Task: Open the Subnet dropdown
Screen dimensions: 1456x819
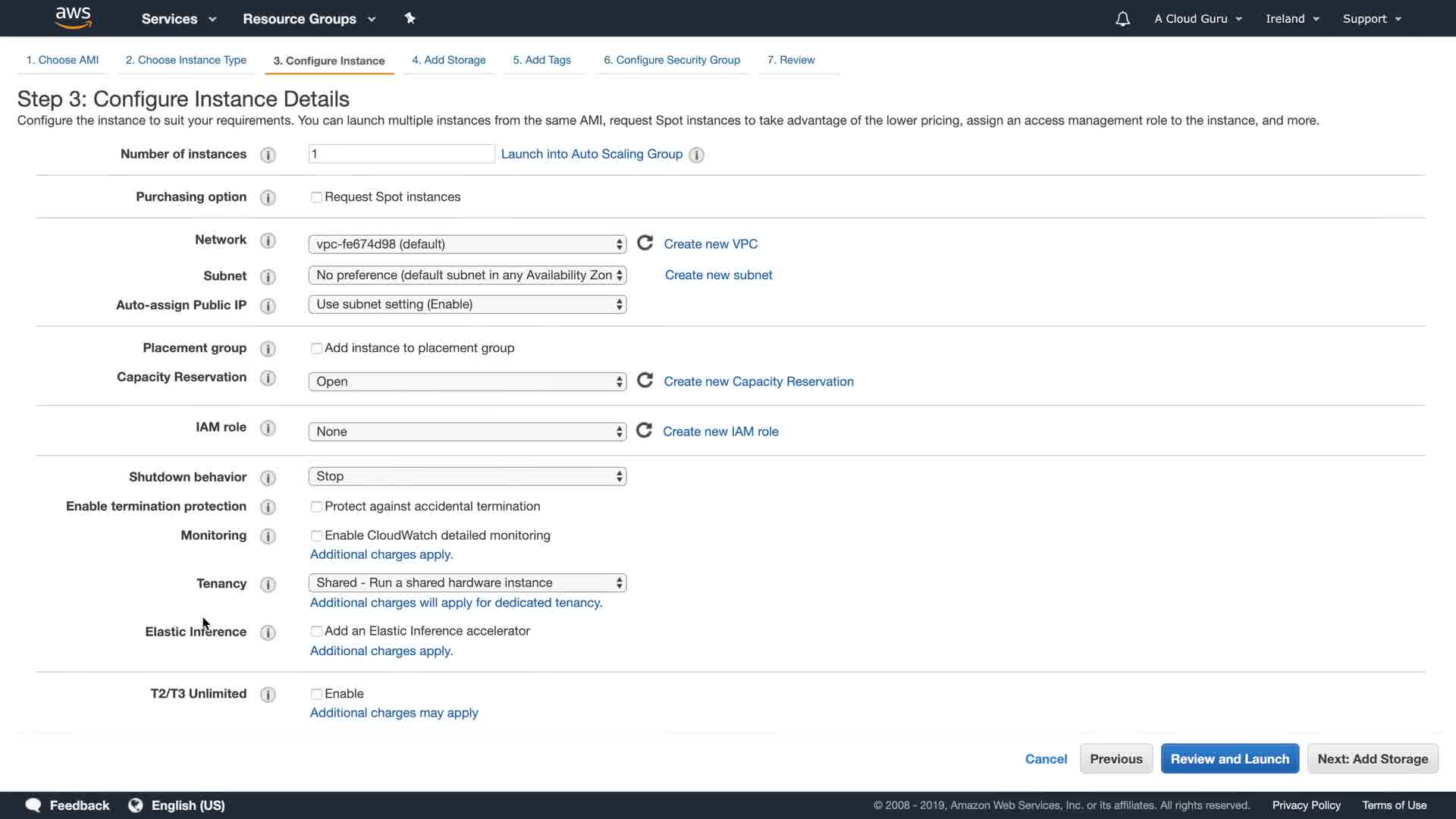Action: [467, 275]
